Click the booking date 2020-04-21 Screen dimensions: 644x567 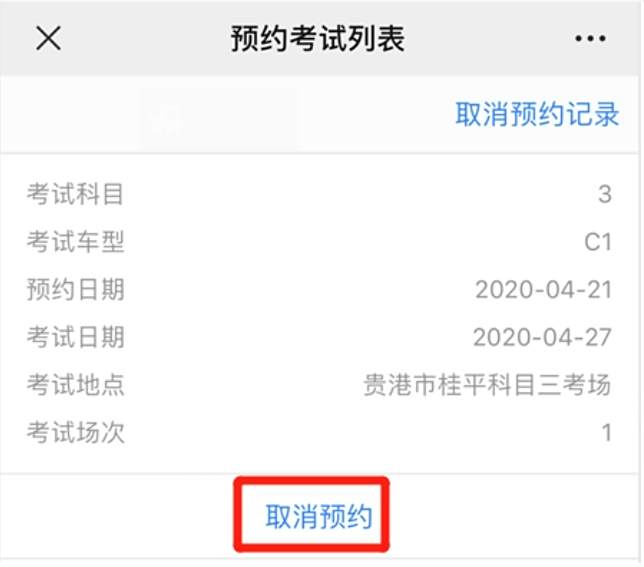click(543, 289)
